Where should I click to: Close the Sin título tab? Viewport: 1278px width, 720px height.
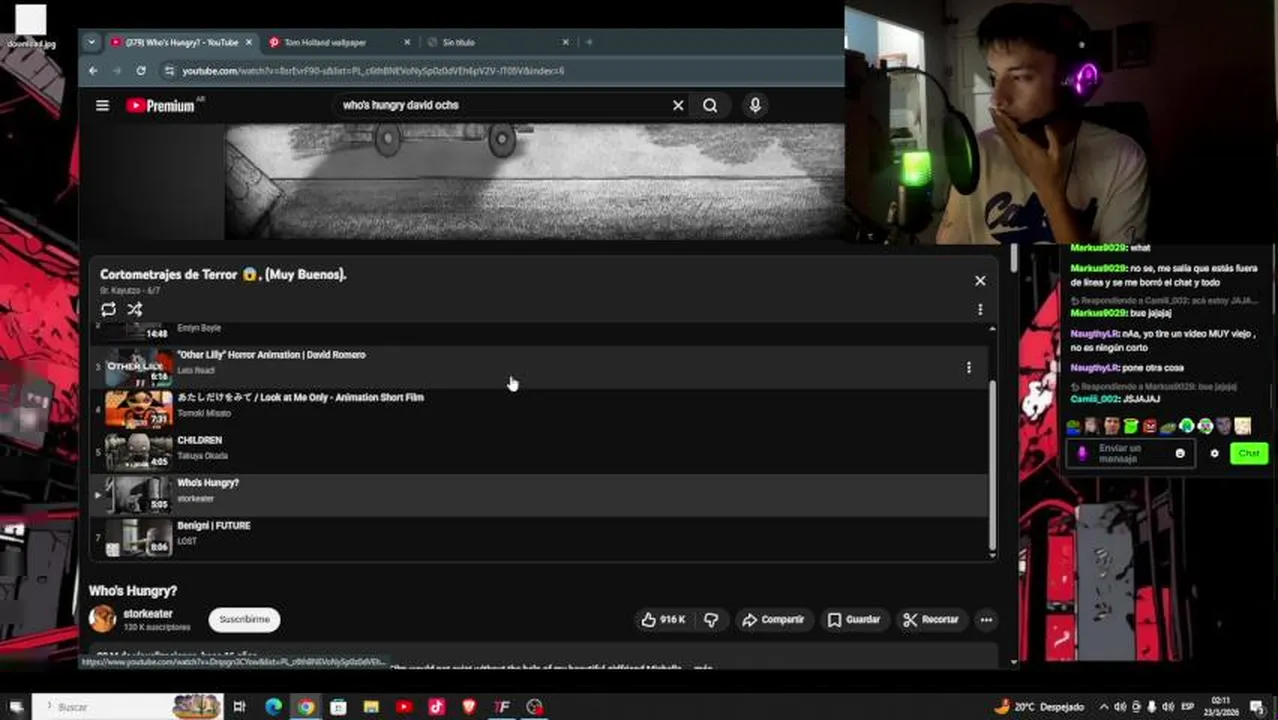click(x=565, y=42)
